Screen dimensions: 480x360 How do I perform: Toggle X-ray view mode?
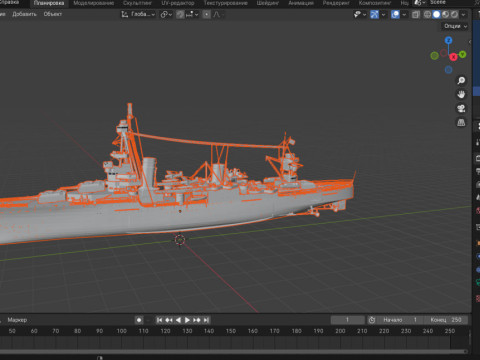416,14
